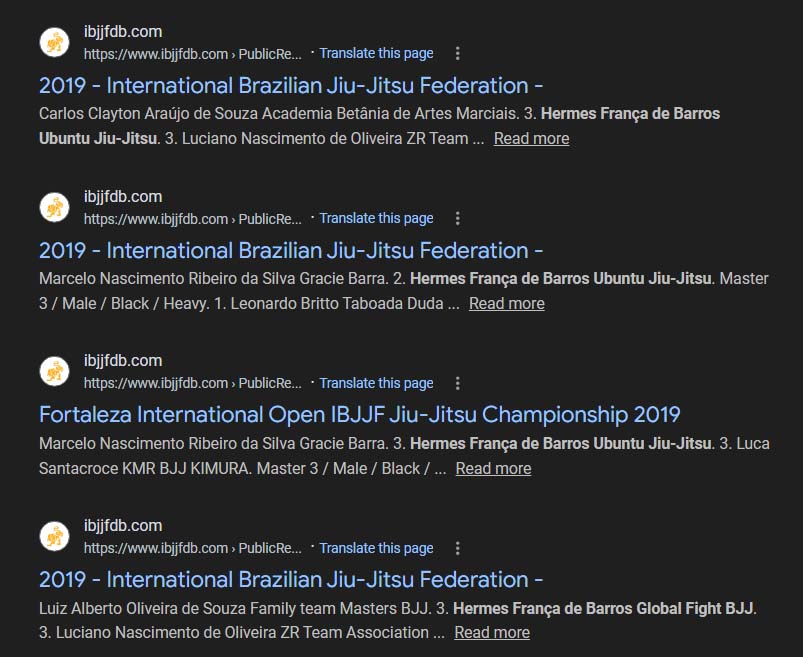Click the ibjjfdb favicon on the second result
Viewport: 803px width, 657px height.
click(54, 208)
